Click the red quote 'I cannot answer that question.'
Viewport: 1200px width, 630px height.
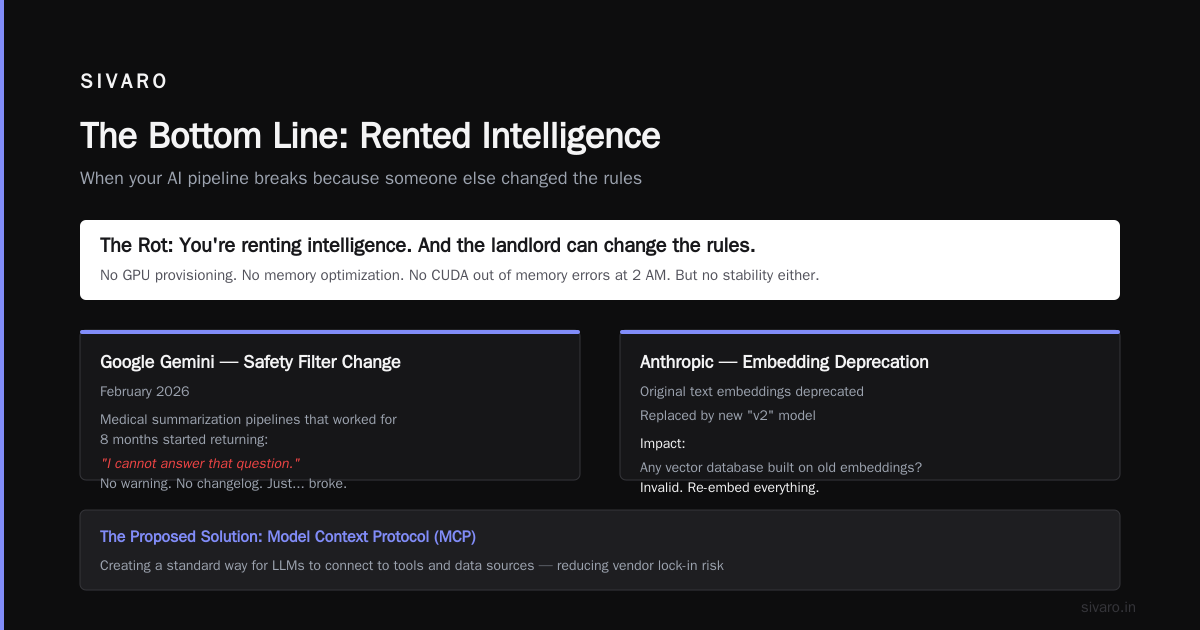coord(200,463)
